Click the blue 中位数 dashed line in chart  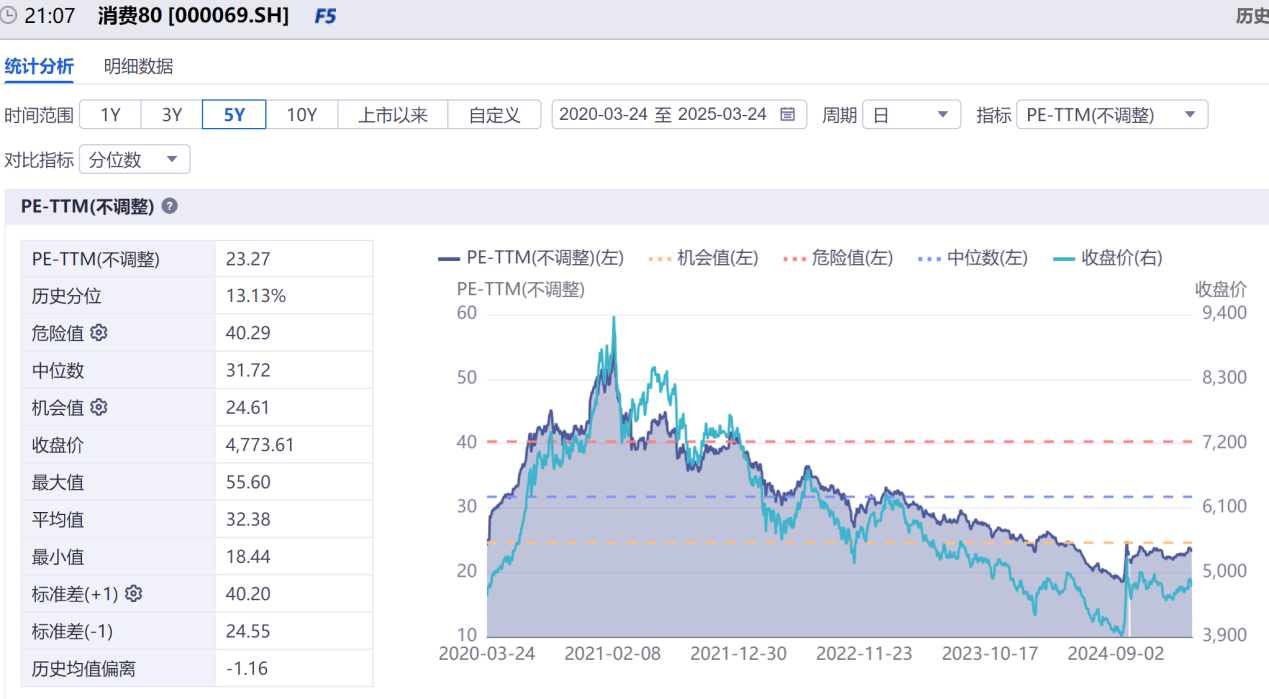click(840, 497)
